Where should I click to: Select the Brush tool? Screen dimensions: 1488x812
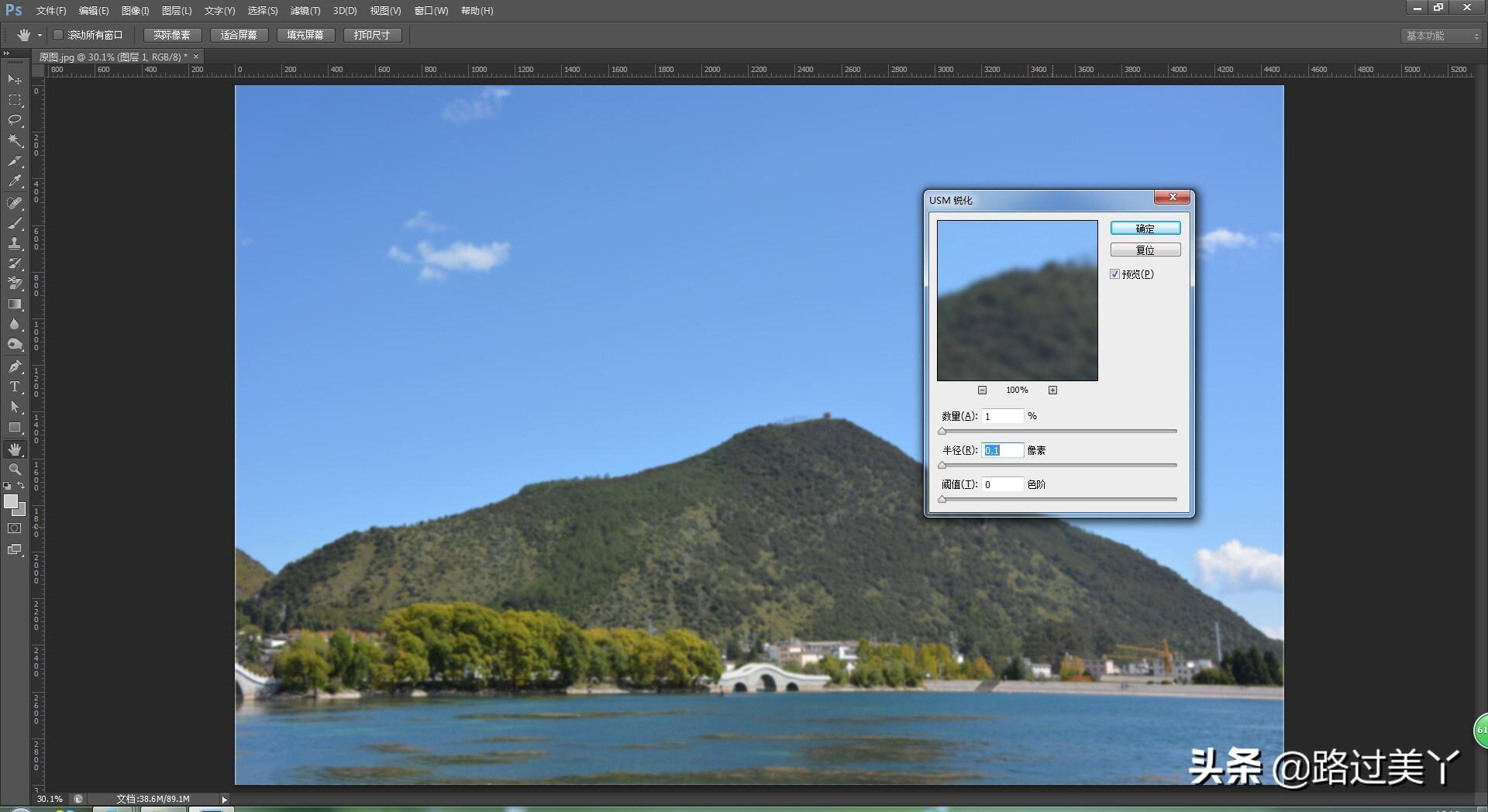15,223
